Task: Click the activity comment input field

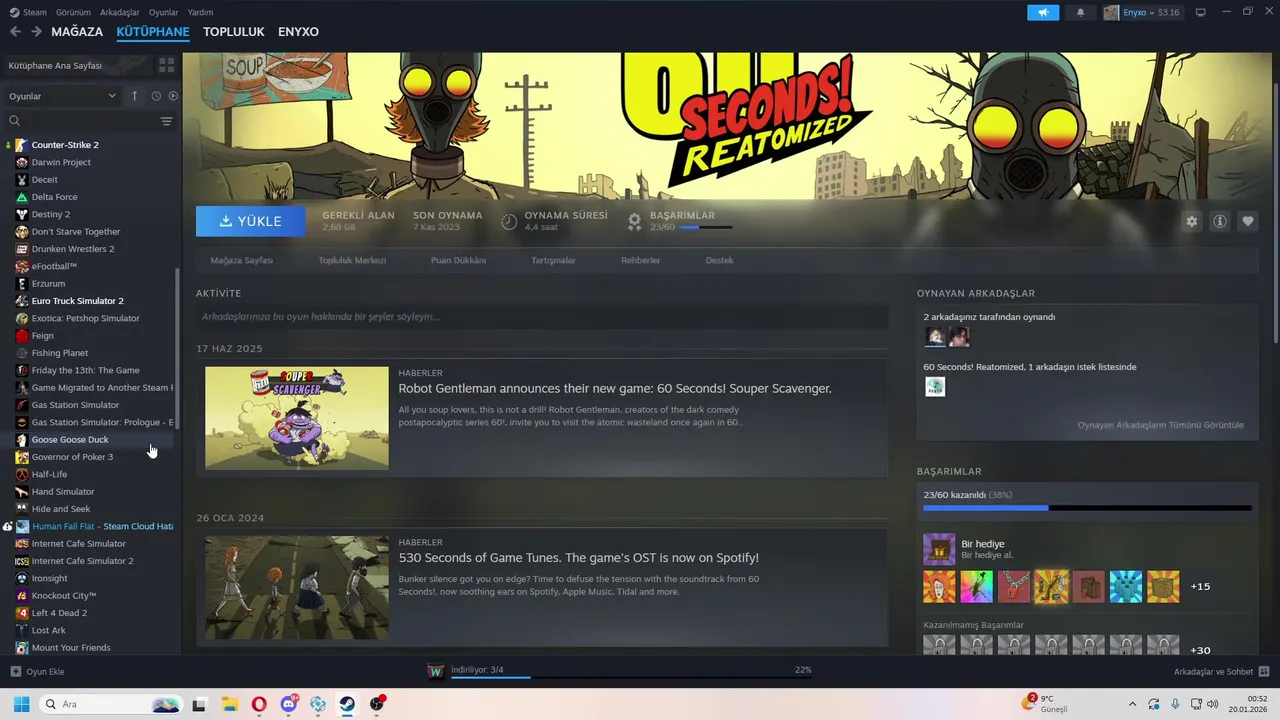Action: click(542, 317)
